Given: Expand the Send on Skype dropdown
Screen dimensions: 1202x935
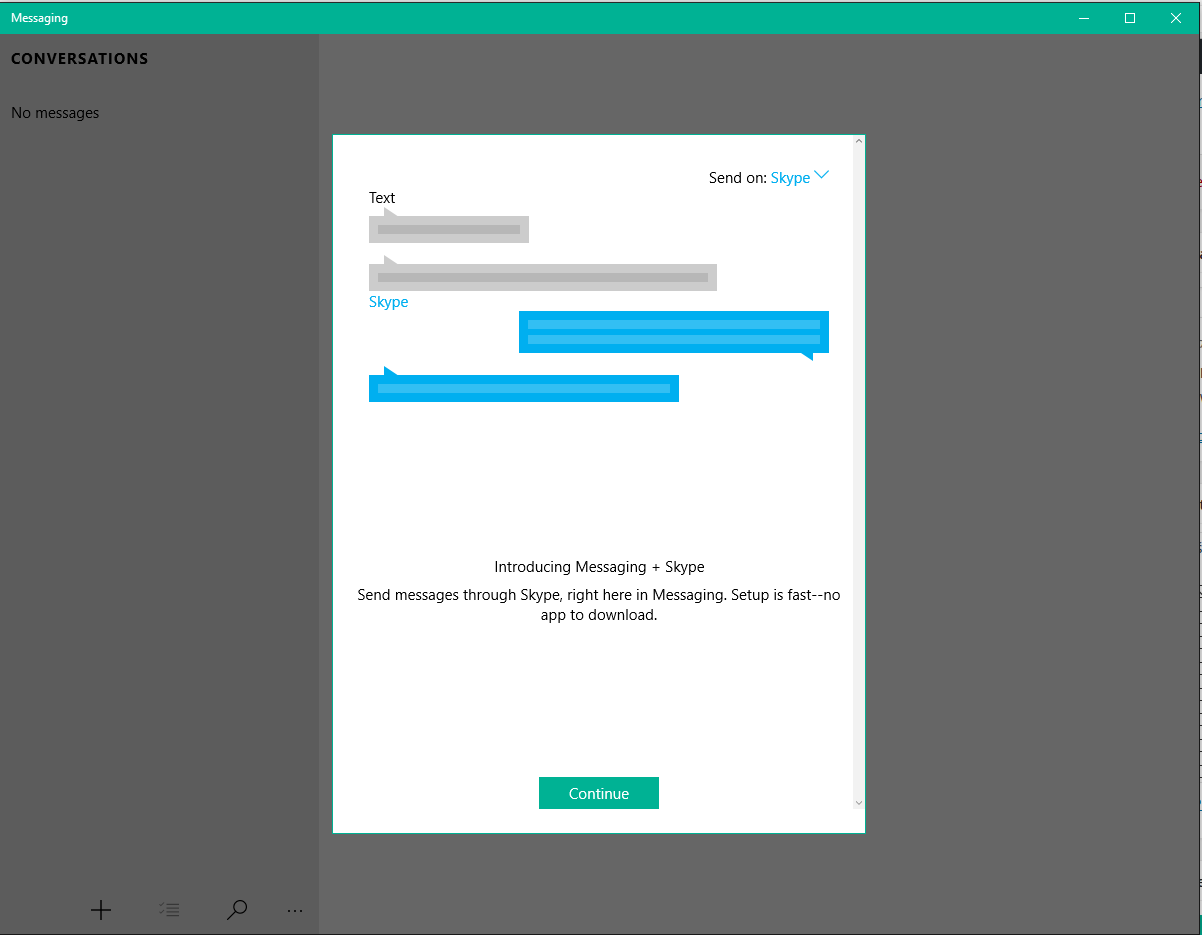Looking at the screenshot, I should point(800,177).
